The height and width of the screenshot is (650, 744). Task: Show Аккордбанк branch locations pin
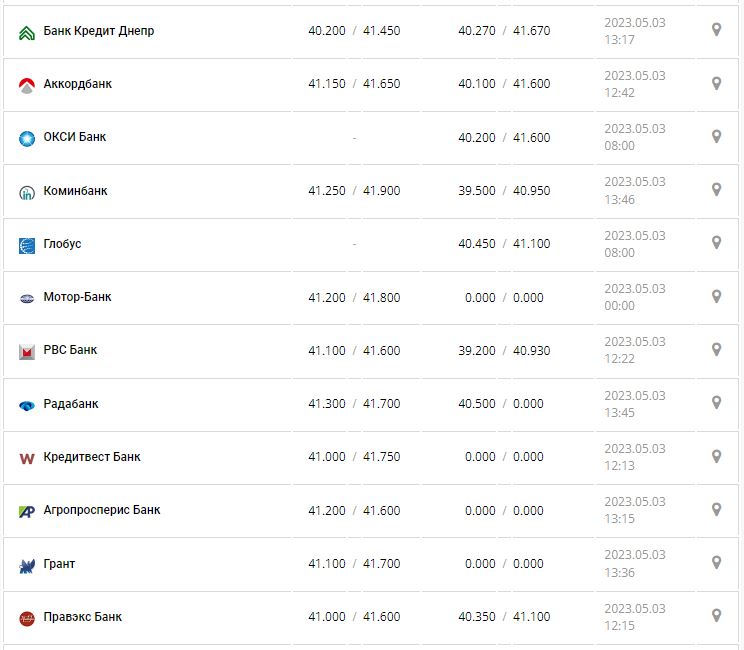coord(716,83)
